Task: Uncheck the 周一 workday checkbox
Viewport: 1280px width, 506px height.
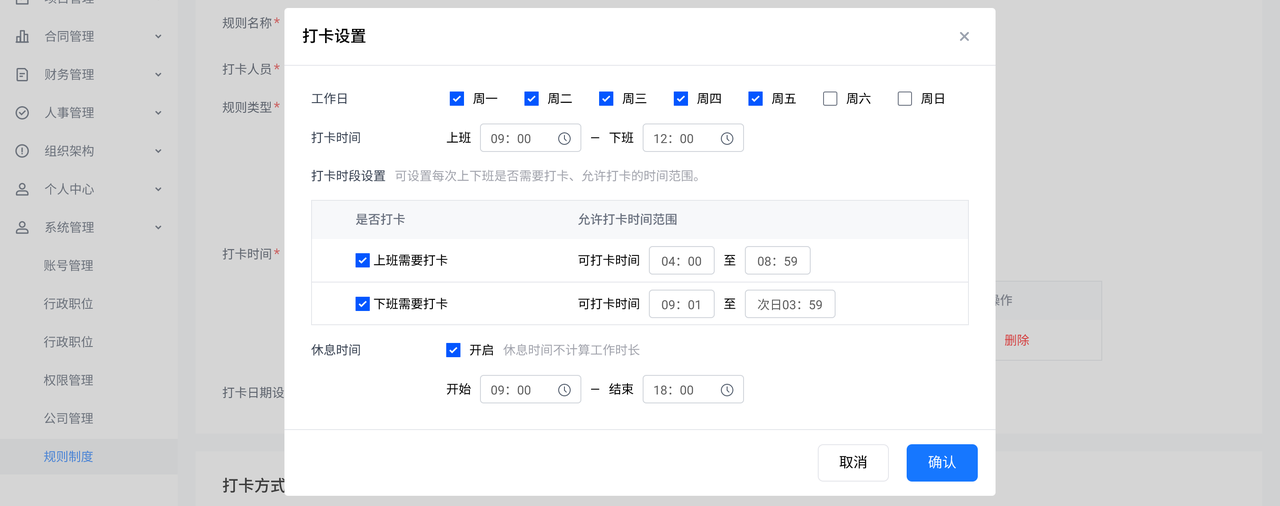Action: pyautogui.click(x=457, y=99)
